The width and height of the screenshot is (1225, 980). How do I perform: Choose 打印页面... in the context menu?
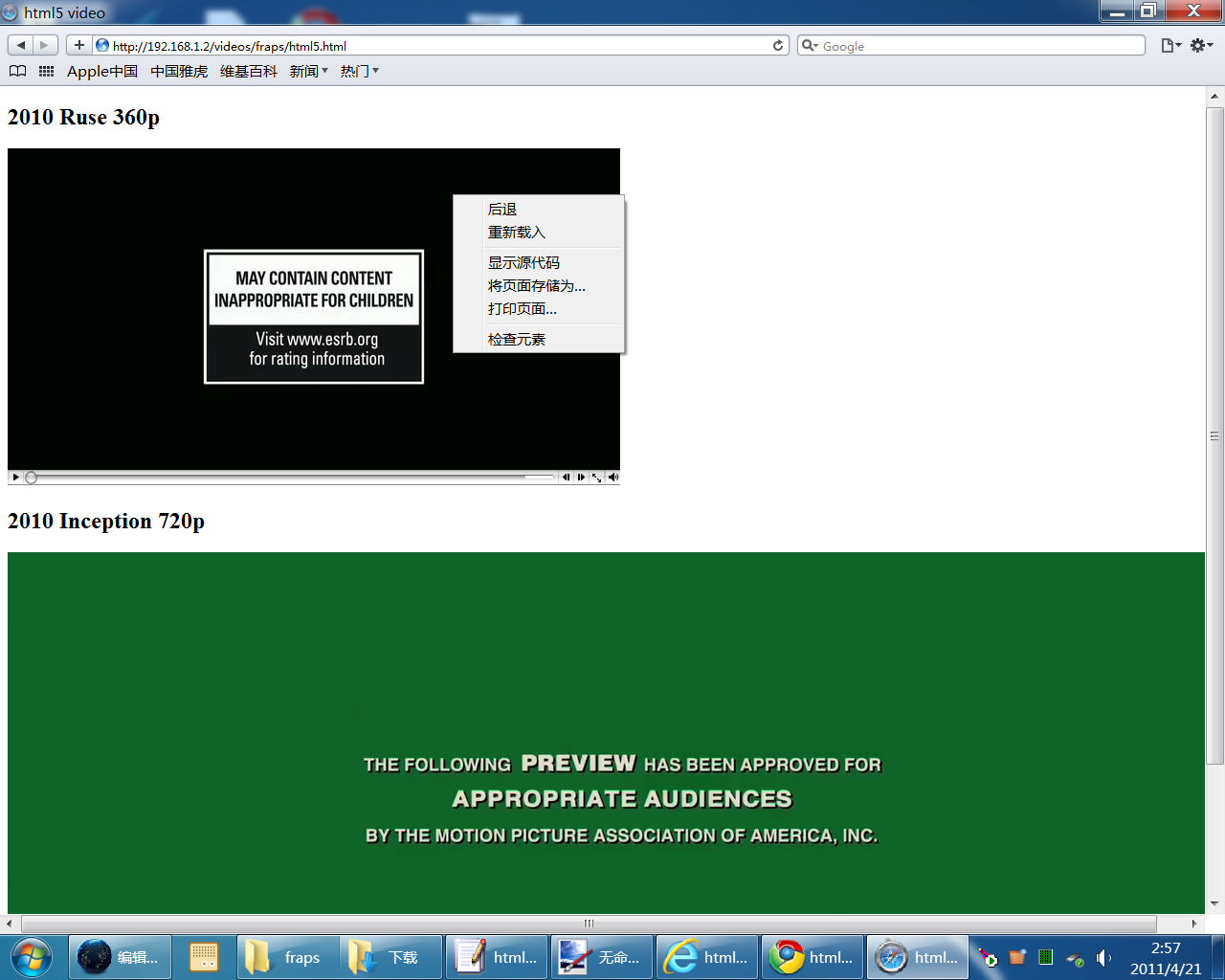(x=539, y=308)
